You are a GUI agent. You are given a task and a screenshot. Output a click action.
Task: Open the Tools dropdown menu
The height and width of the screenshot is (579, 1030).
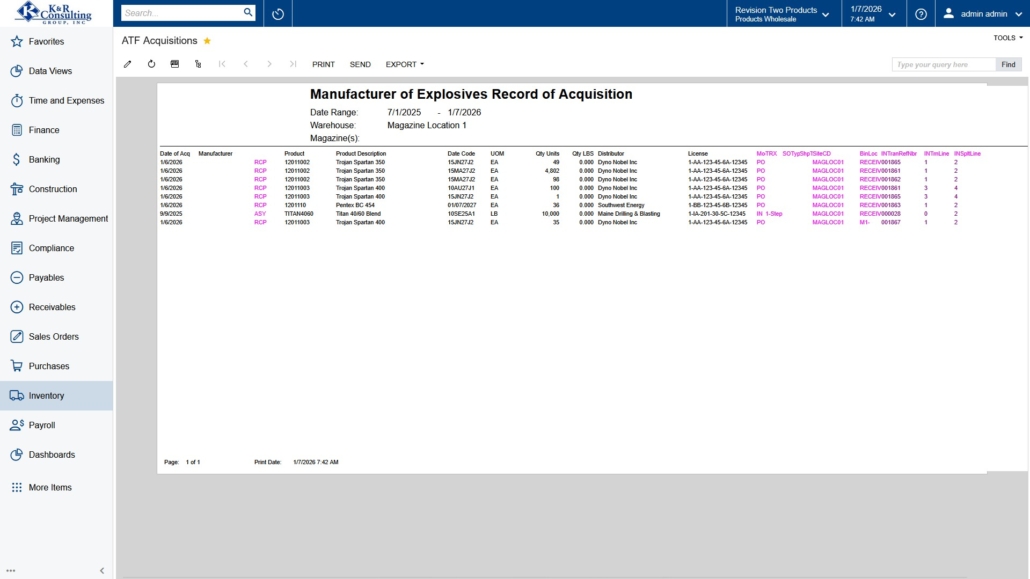(x=1007, y=38)
